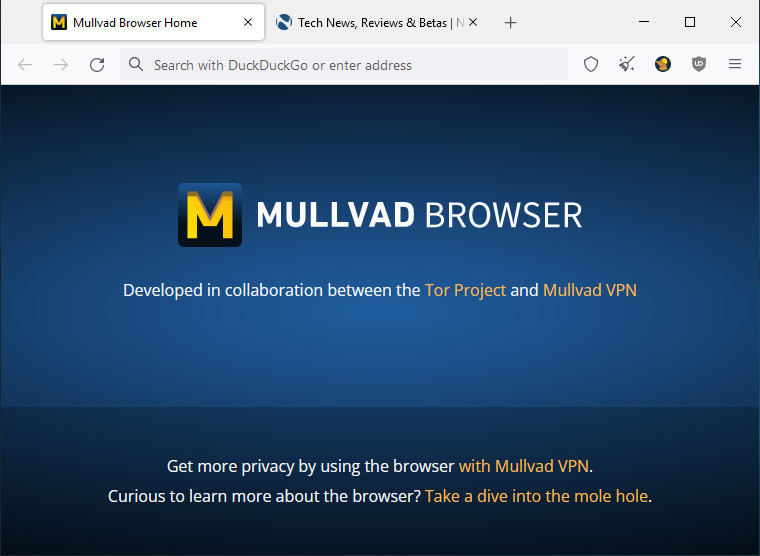Click the shield security level icon
This screenshot has height=556, width=760.
pyautogui.click(x=591, y=65)
